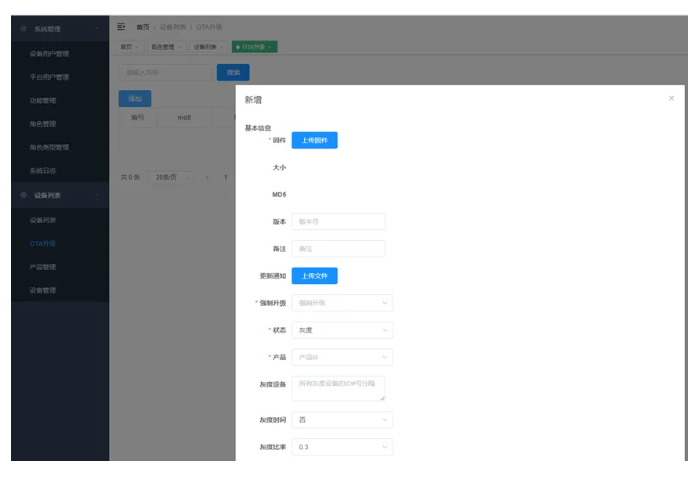The image size is (698, 477).
Task: Open the 强制升级 dropdown
Action: 341,303
